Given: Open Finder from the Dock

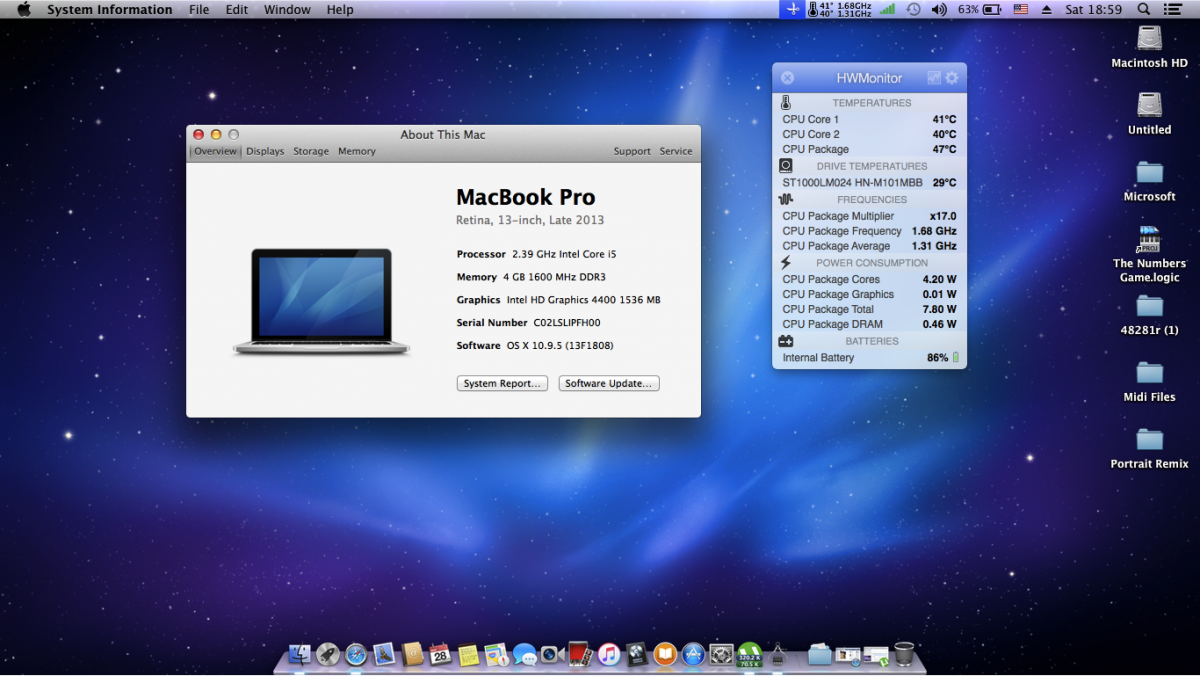Looking at the screenshot, I should (x=299, y=654).
